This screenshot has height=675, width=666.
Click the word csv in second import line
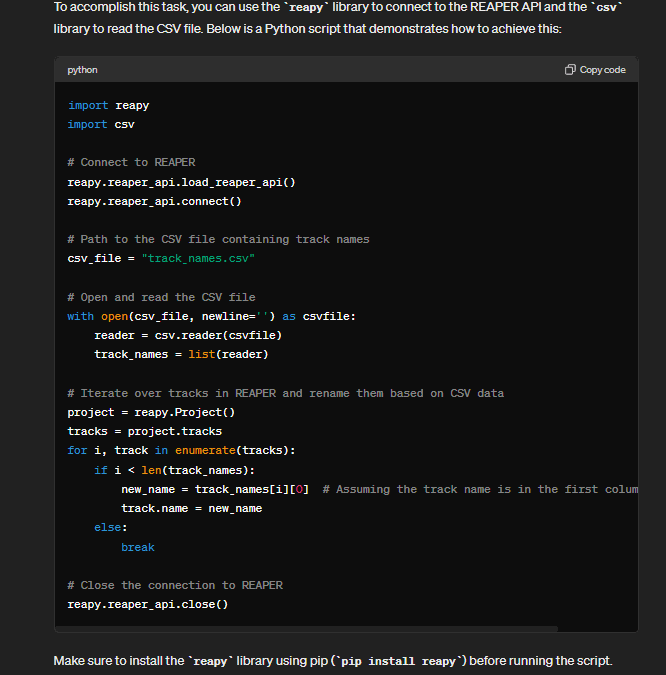(124, 124)
